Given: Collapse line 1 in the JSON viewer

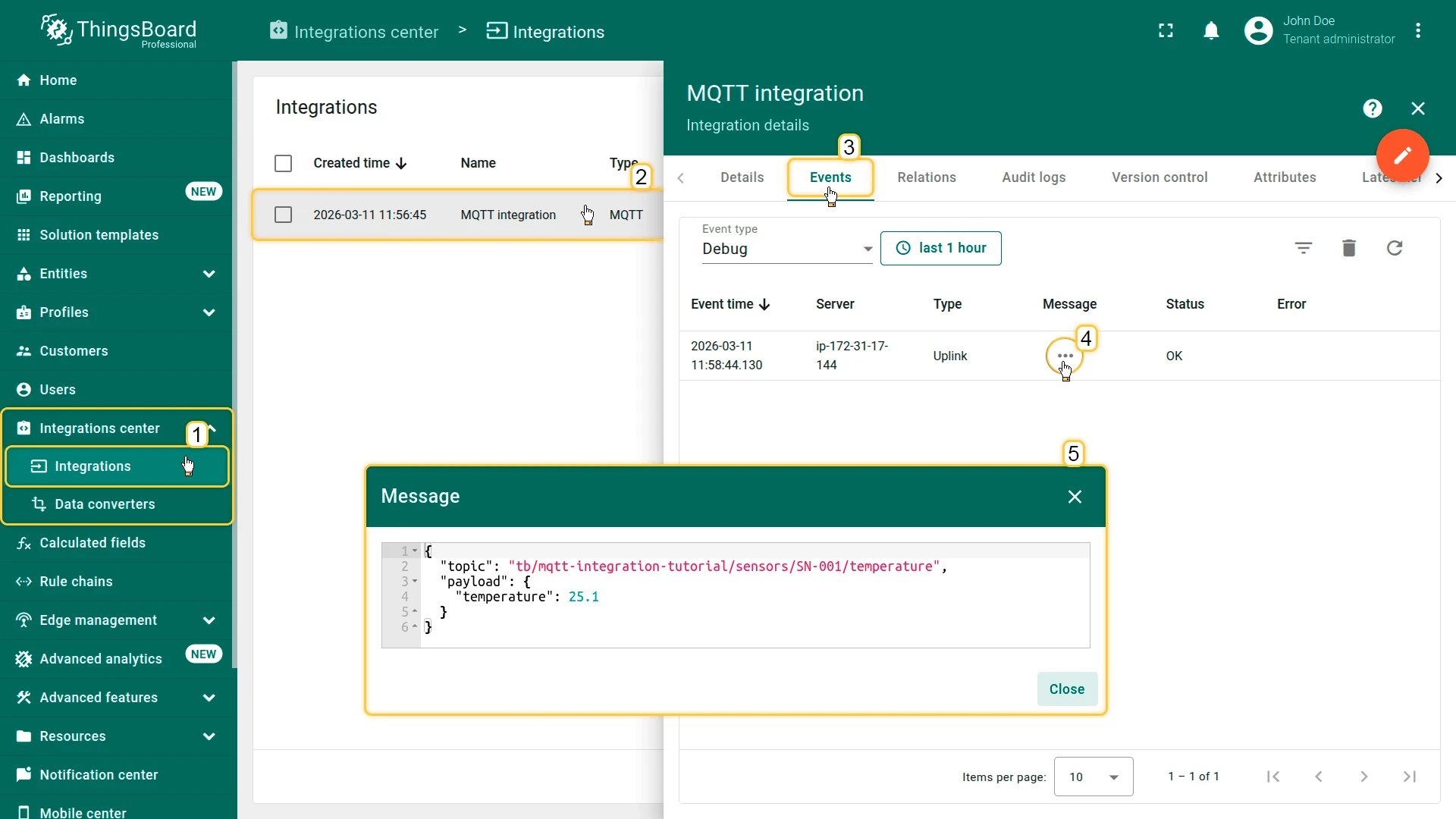Looking at the screenshot, I should tap(415, 551).
